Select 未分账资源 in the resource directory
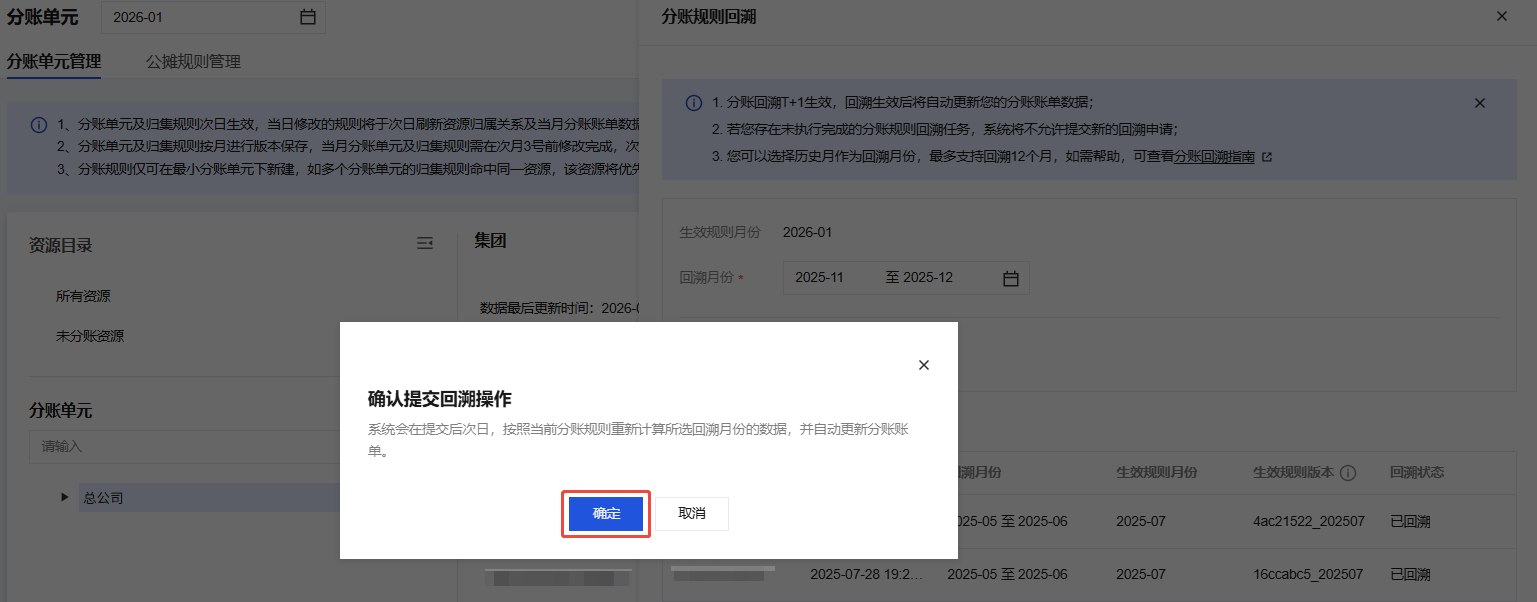Viewport: 1537px width, 602px height. [x=90, y=337]
